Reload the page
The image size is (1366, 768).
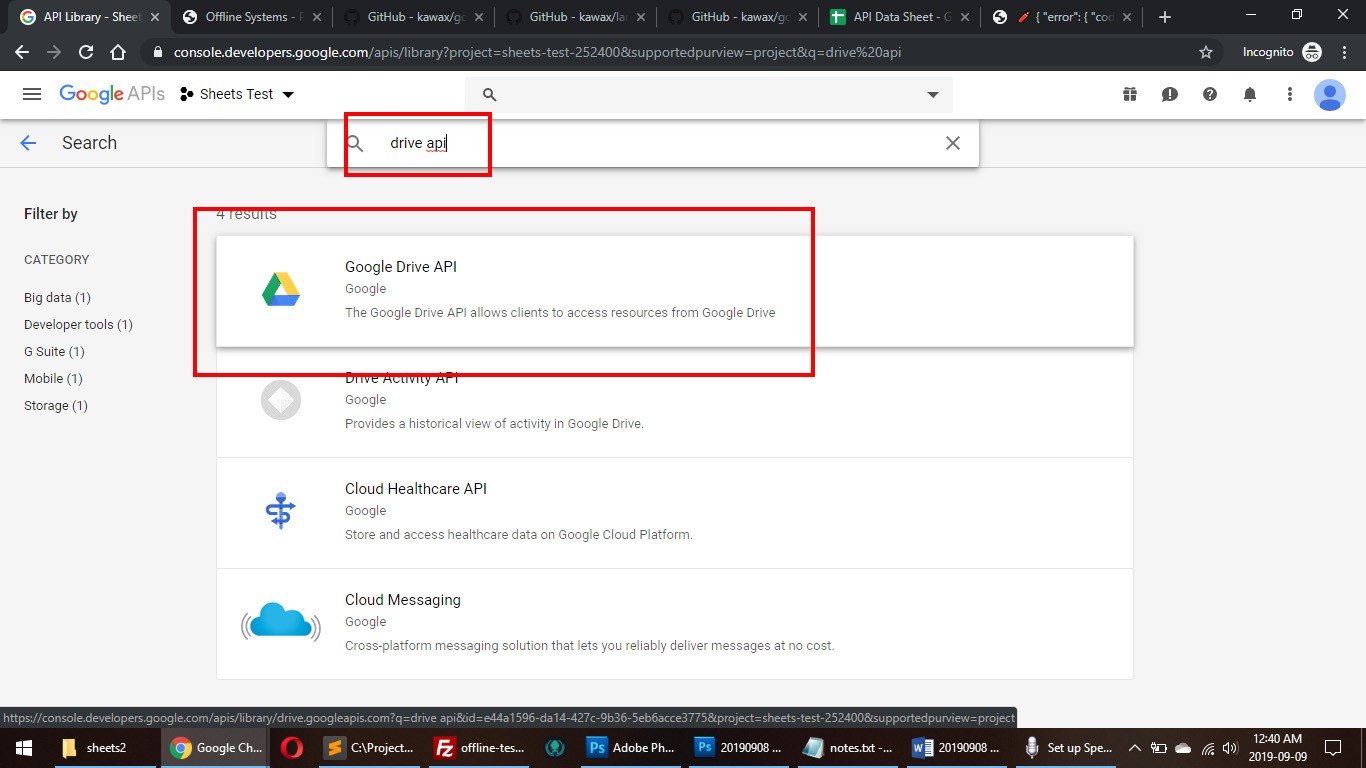(86, 52)
